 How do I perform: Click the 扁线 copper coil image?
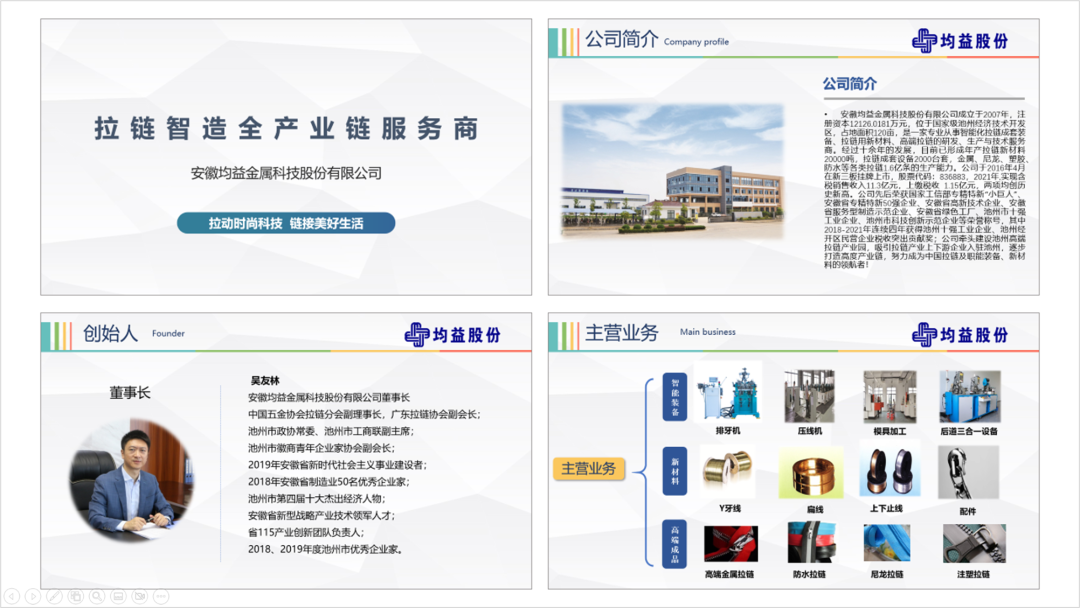[x=811, y=473]
